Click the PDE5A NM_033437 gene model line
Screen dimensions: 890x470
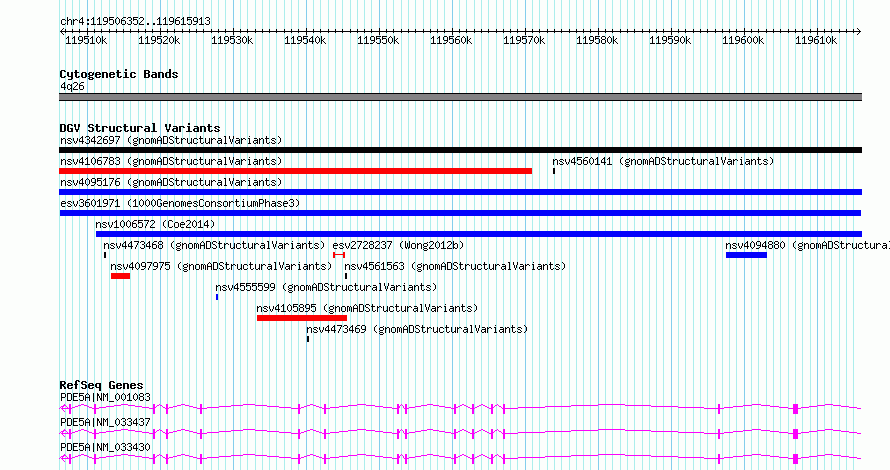[x=460, y=433]
